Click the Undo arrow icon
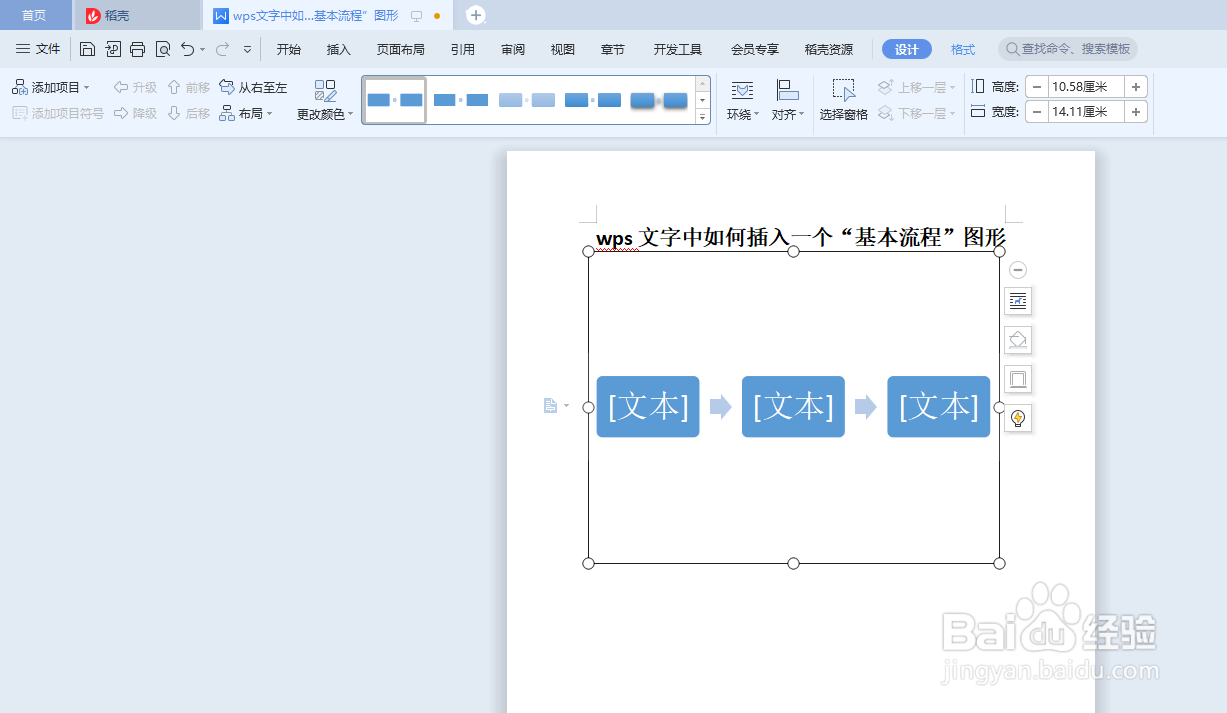 [187, 49]
